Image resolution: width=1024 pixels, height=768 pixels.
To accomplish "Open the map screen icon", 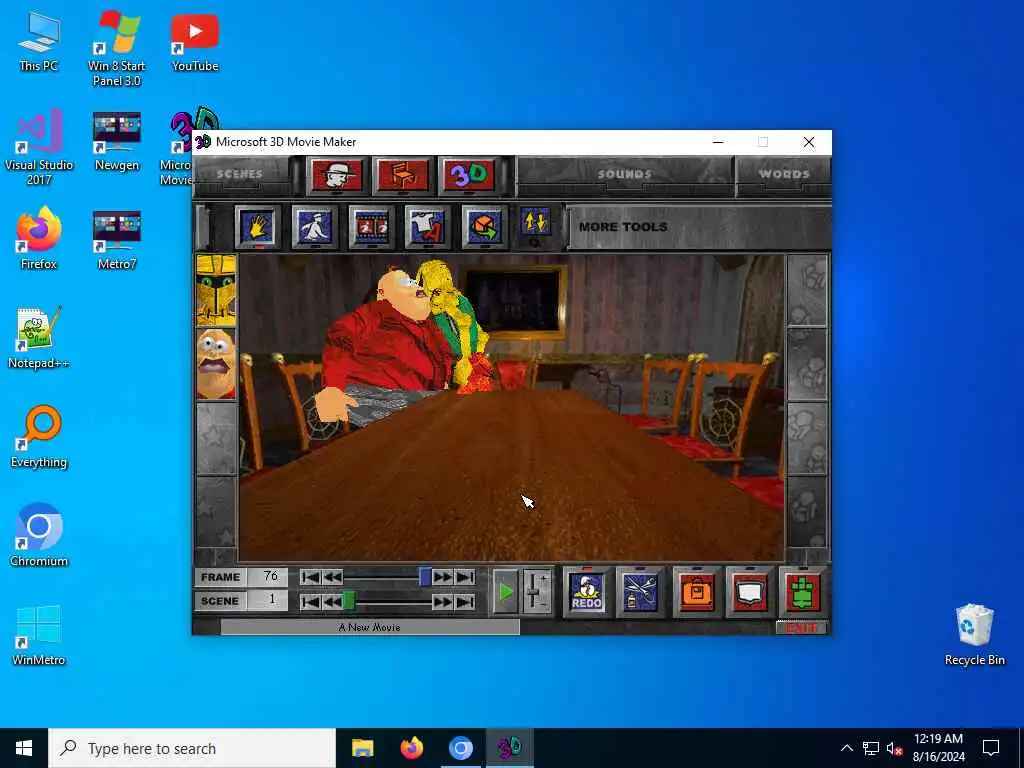I will point(750,592).
